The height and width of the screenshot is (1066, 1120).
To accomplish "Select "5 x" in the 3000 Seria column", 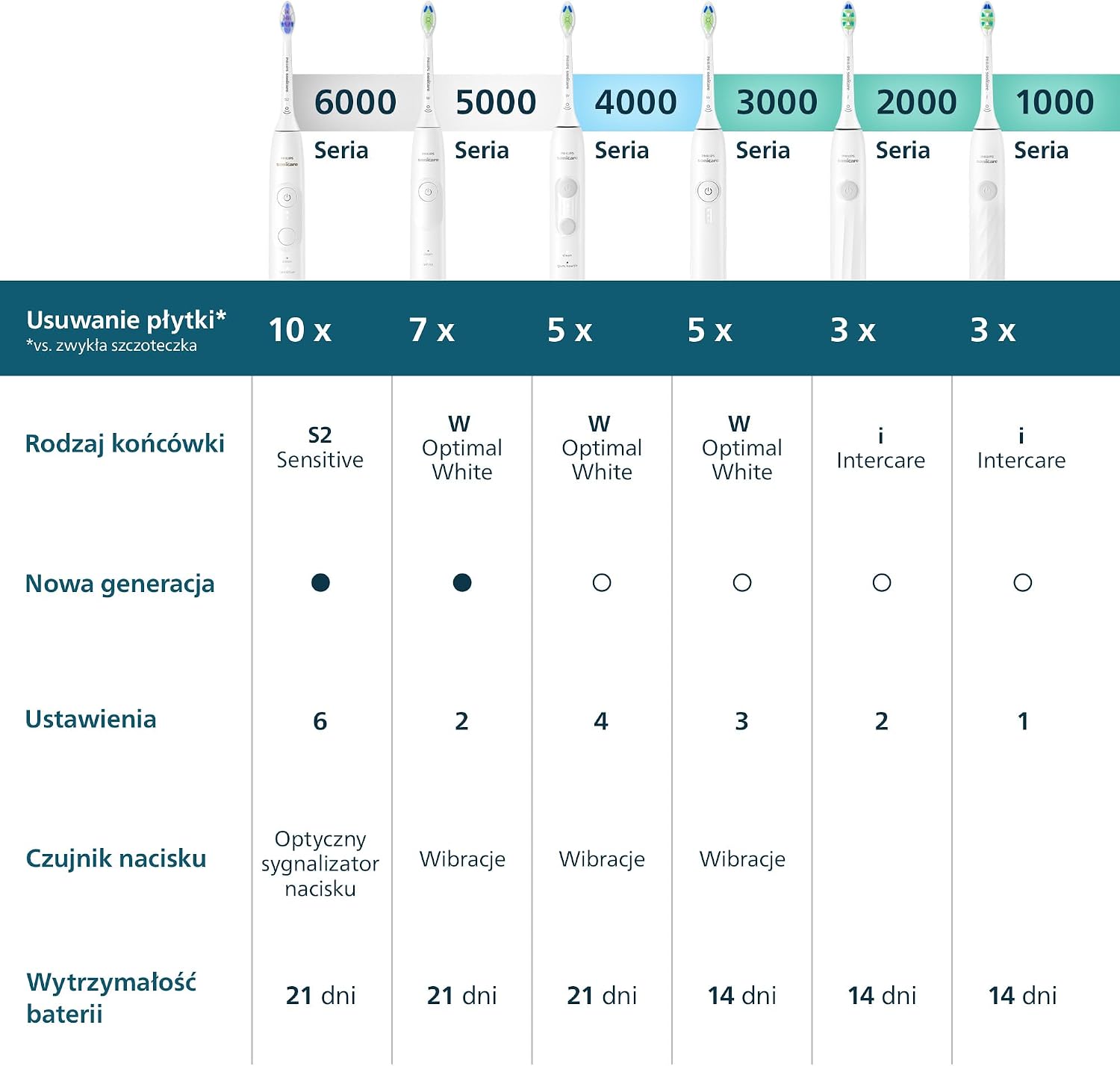I will 710,330.
